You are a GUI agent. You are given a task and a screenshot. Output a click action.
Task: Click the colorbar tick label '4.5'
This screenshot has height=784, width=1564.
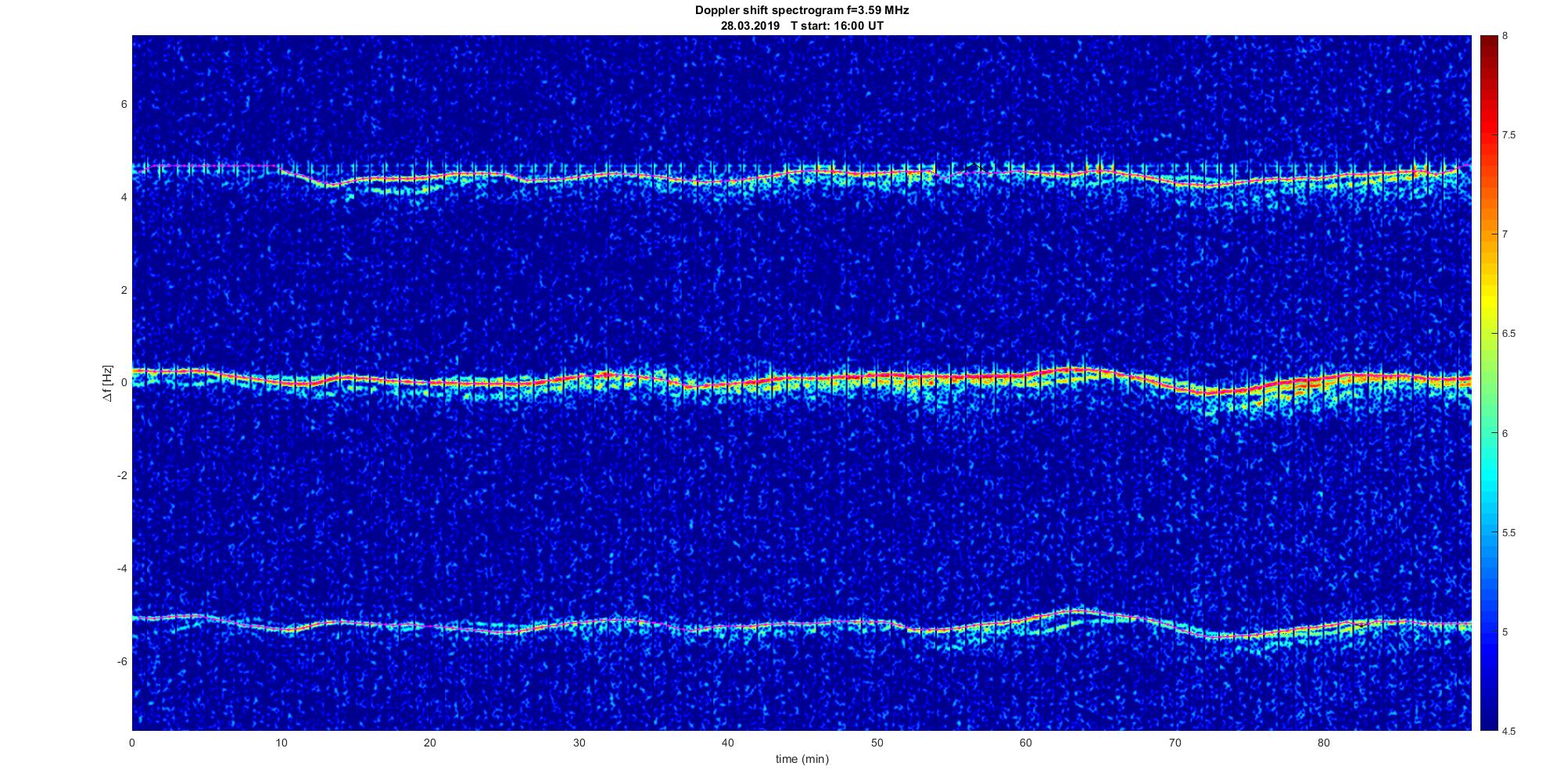click(x=1508, y=731)
